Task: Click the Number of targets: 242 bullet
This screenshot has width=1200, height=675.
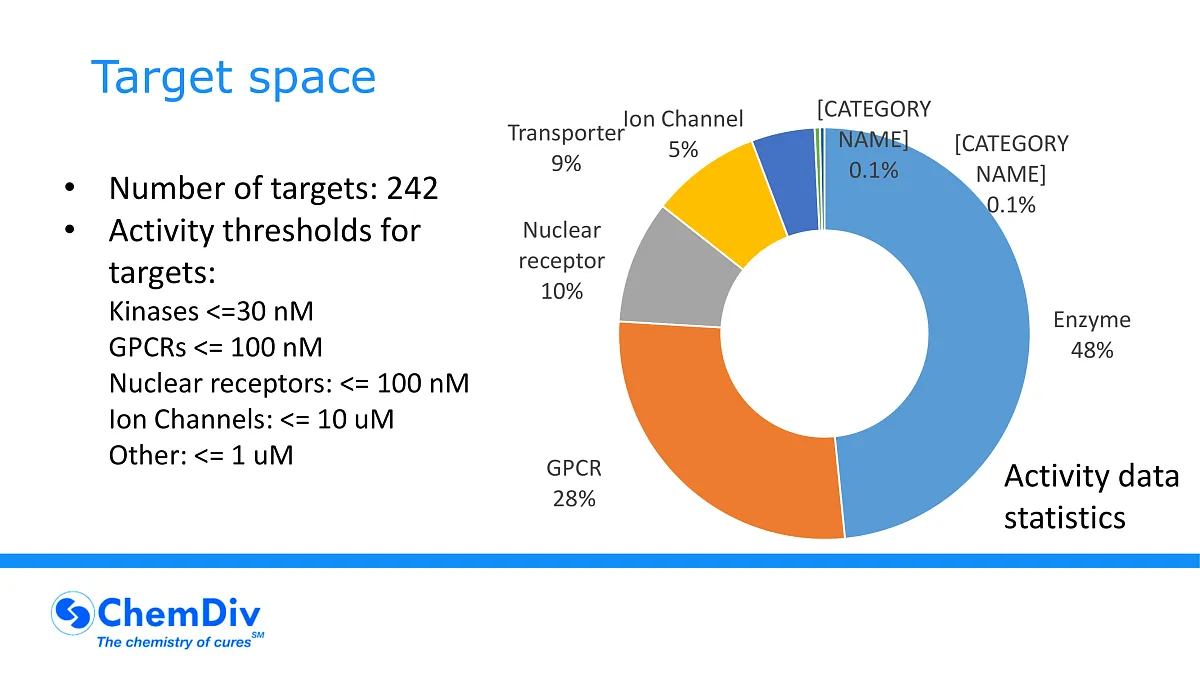Action: [273, 188]
